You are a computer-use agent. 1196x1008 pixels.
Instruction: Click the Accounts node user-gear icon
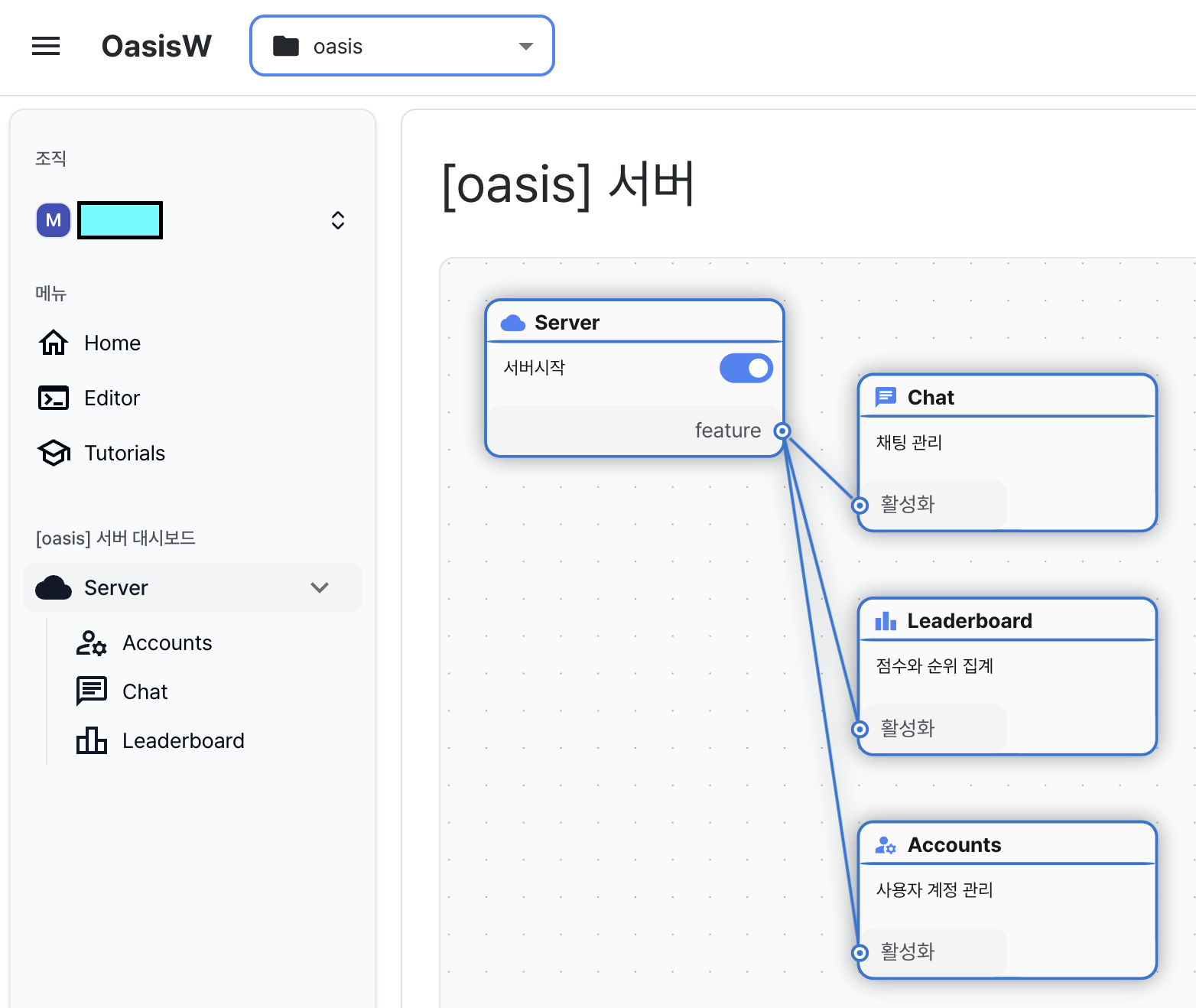pyautogui.click(x=886, y=845)
